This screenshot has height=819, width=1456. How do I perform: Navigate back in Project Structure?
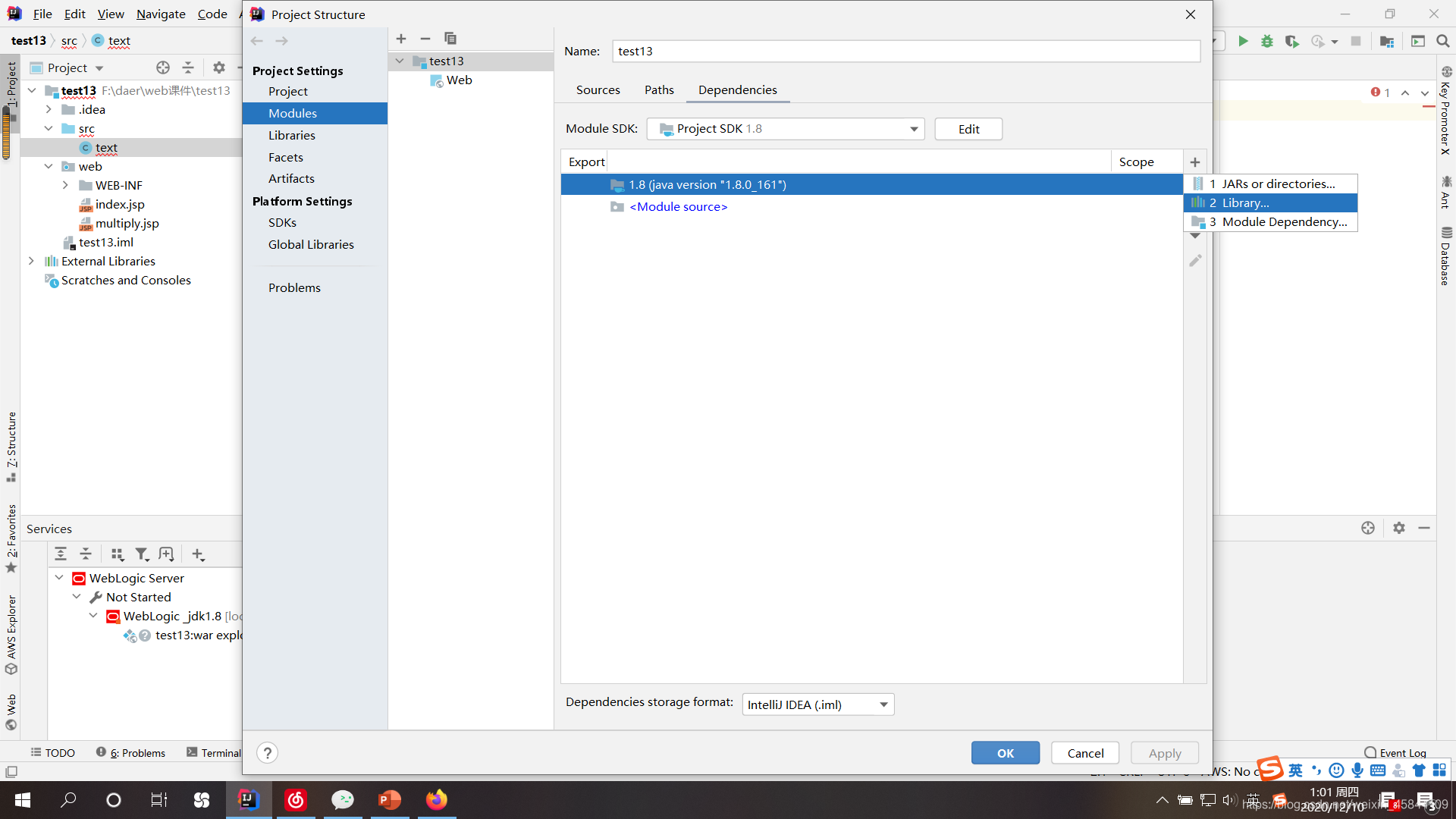(257, 41)
